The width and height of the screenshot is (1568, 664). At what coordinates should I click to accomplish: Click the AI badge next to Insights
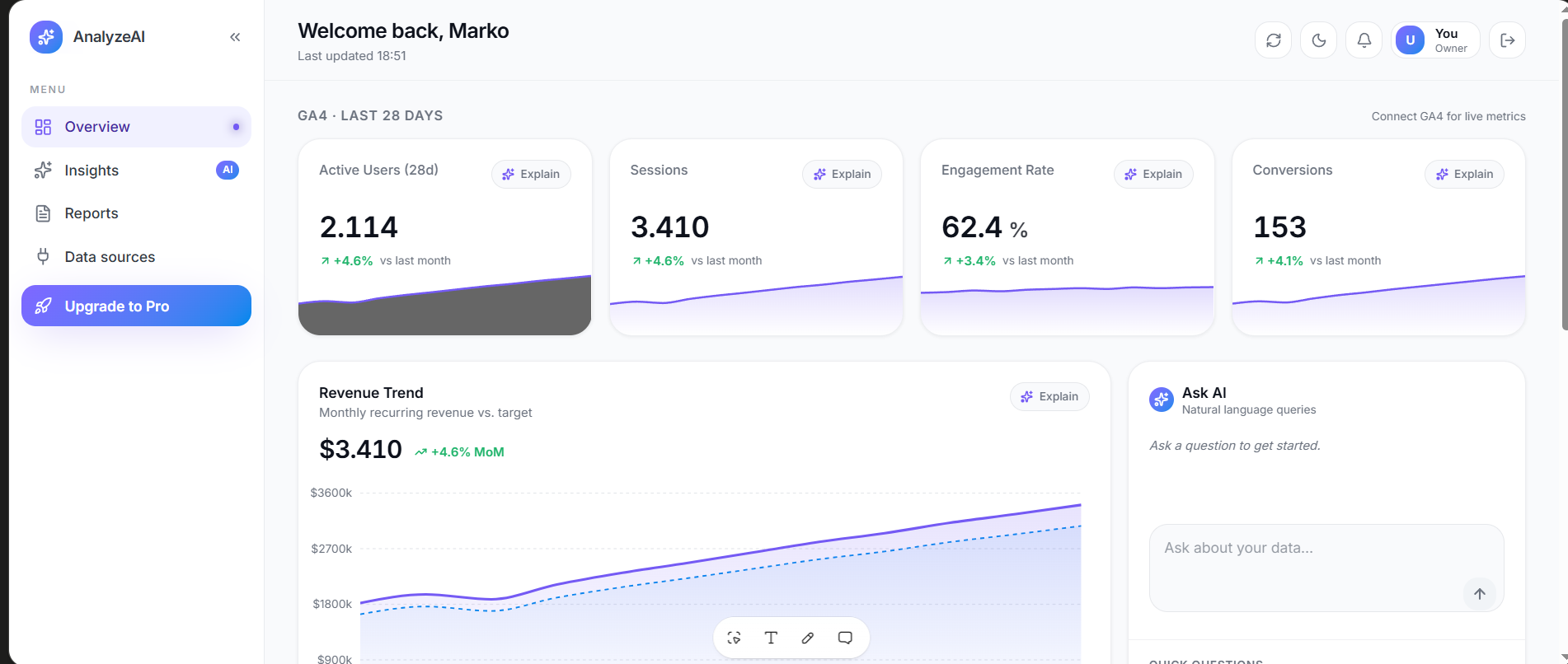tap(228, 170)
